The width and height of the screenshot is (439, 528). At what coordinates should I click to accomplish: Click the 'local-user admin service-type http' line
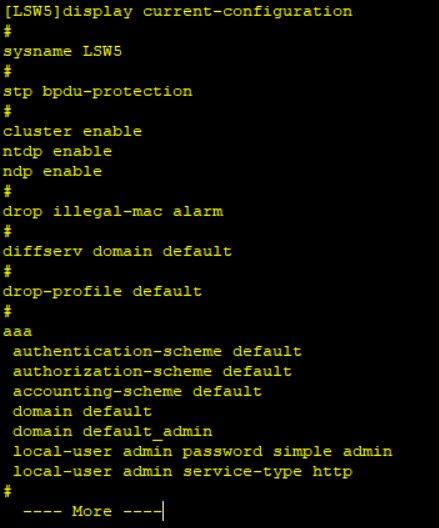(x=183, y=472)
